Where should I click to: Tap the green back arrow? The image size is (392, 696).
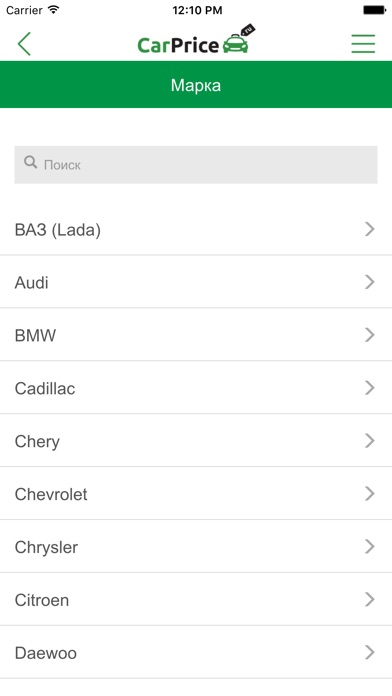point(24,44)
